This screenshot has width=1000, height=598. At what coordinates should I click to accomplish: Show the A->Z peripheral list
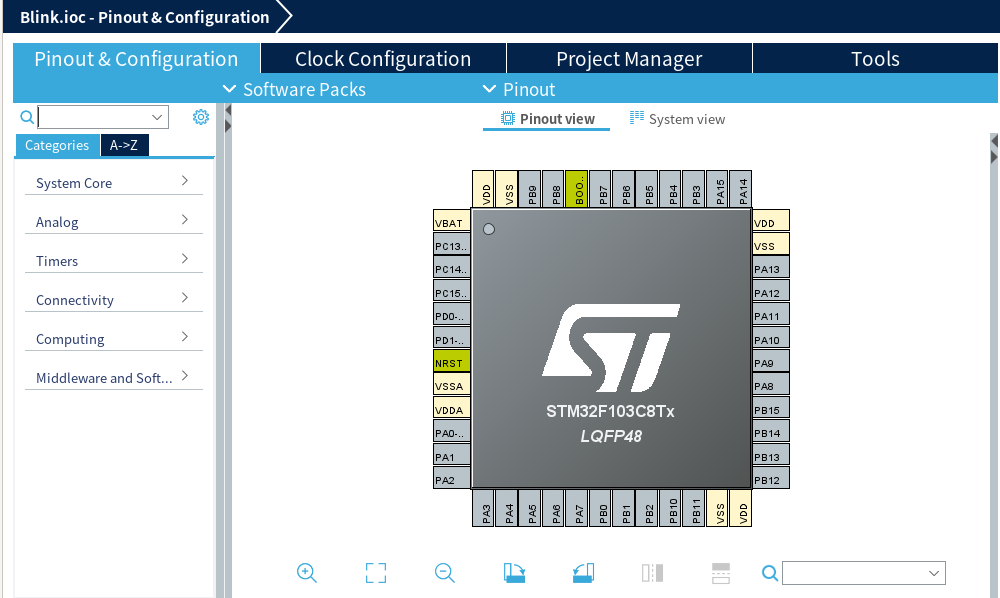[x=124, y=145]
